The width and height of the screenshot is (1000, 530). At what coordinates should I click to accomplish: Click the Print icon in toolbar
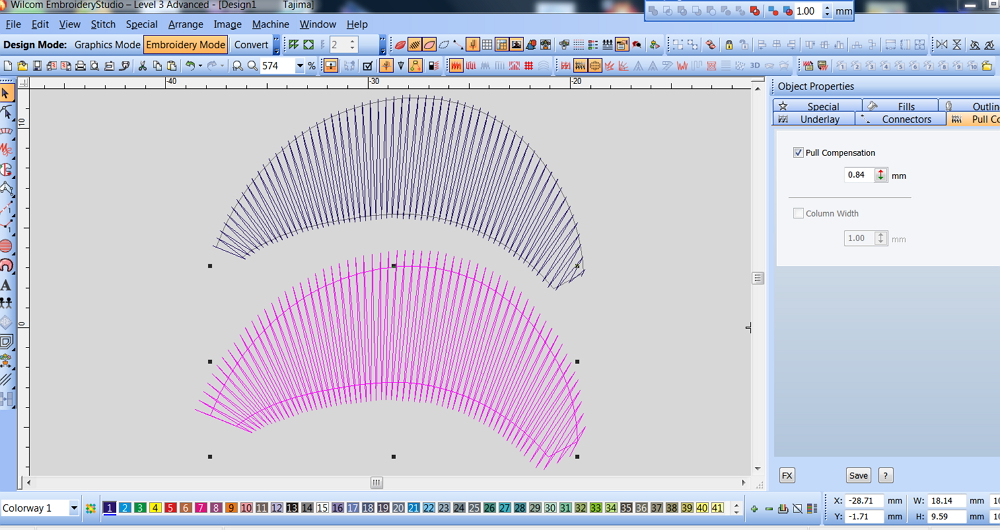click(80, 66)
